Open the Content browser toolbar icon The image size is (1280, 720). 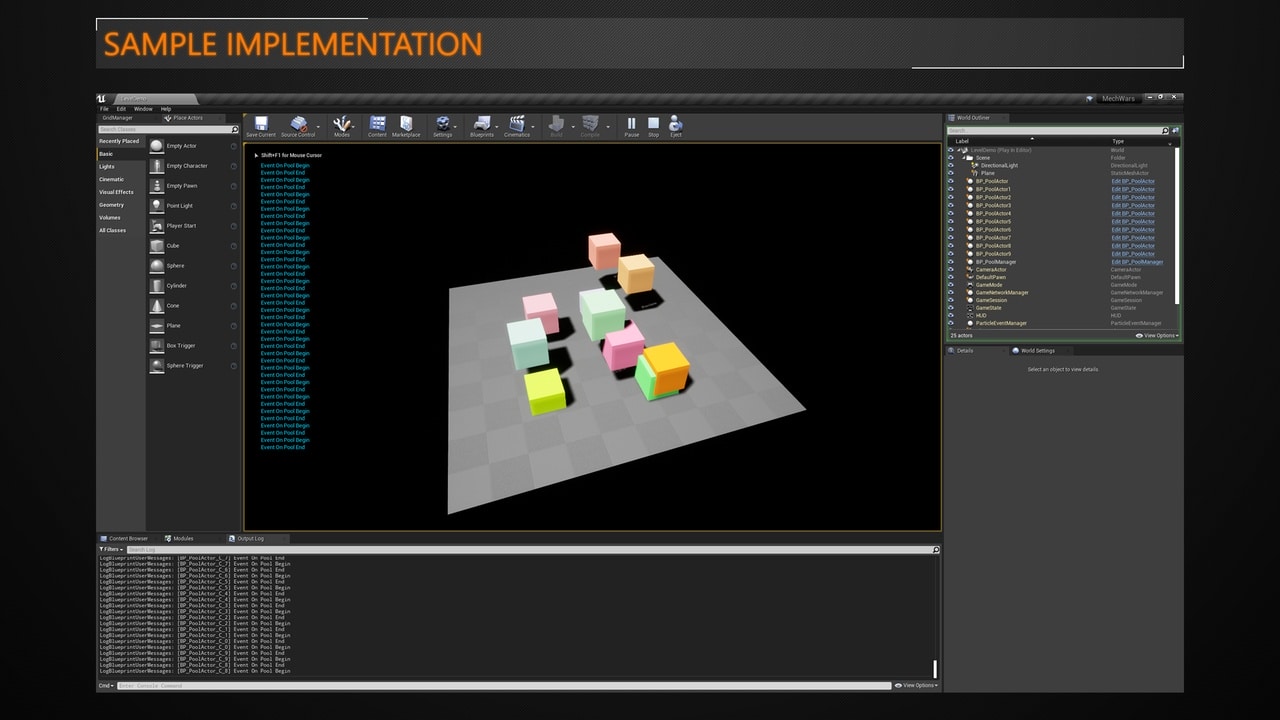377,124
